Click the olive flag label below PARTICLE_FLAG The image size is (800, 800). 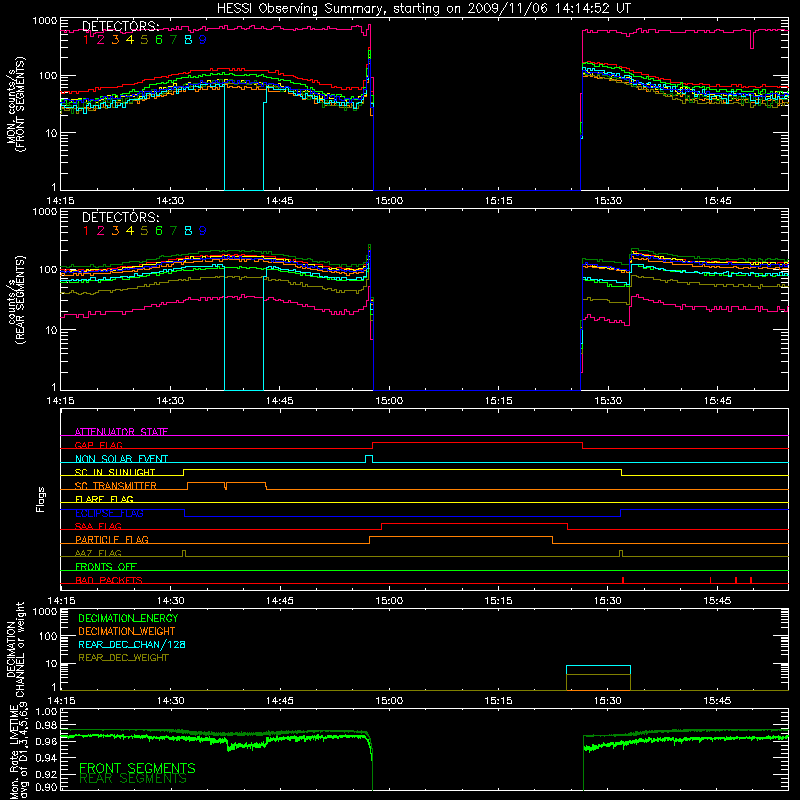point(98,553)
